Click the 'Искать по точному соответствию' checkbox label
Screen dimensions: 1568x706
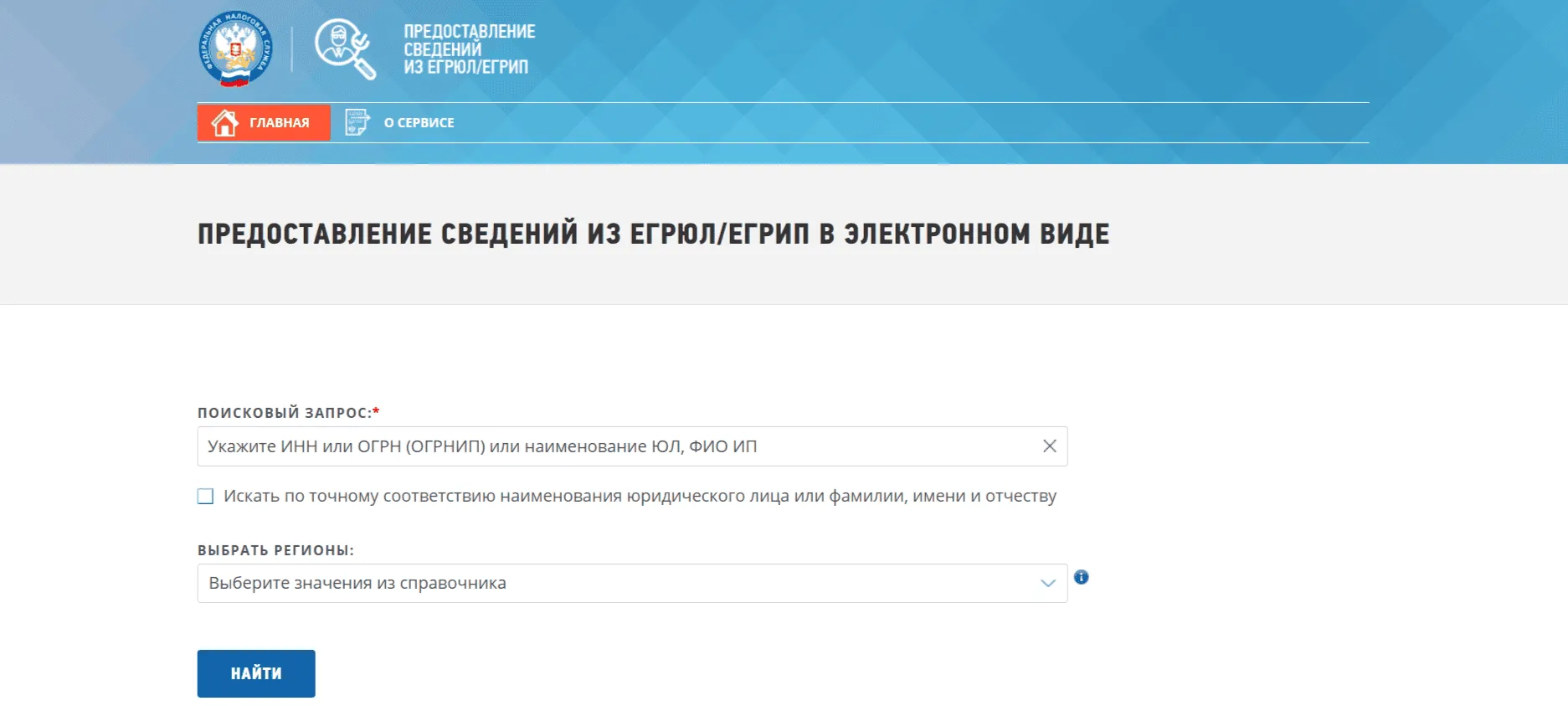(x=640, y=496)
